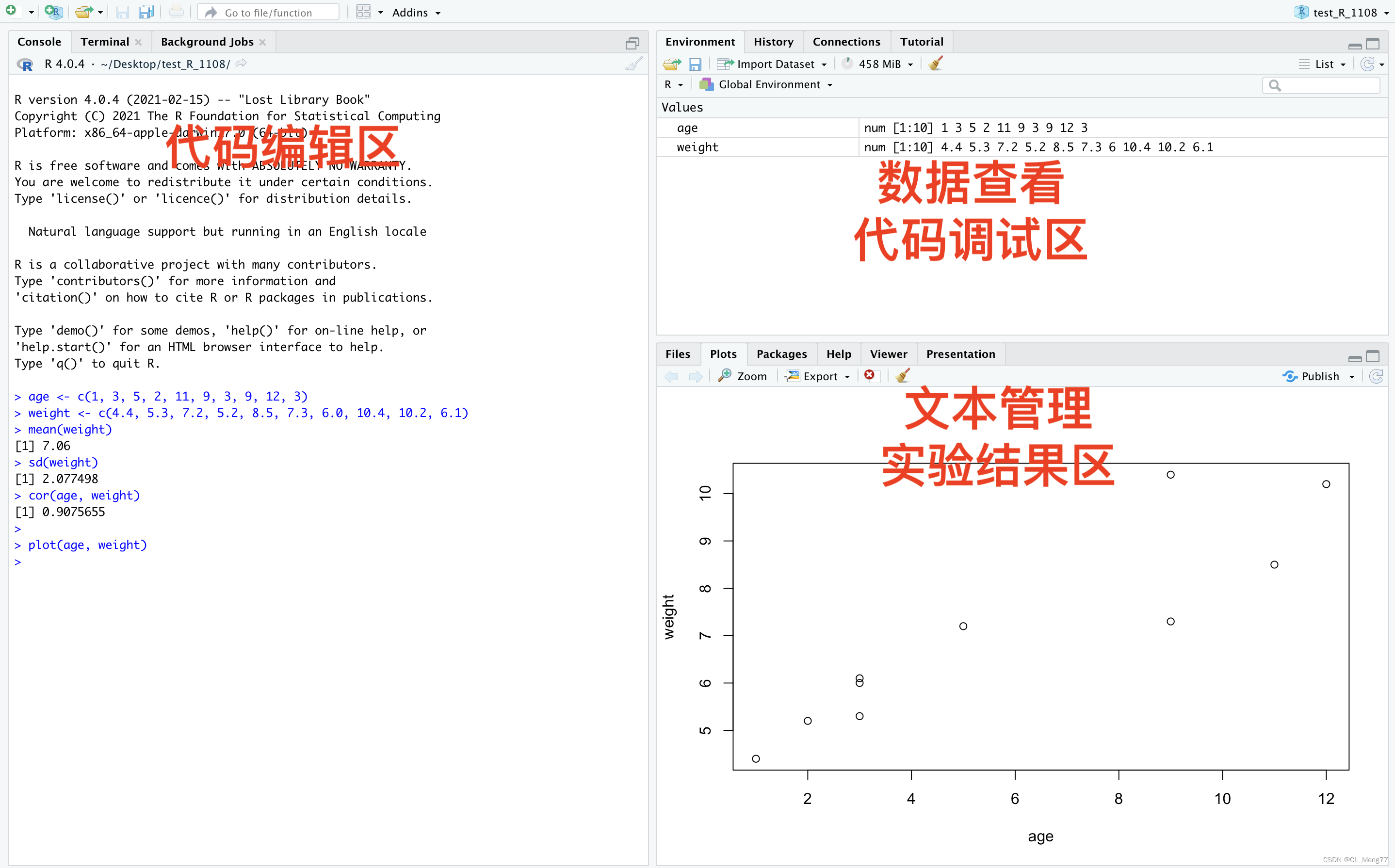Click the working directory arrow icon
This screenshot has height=868, width=1395.
(241, 63)
